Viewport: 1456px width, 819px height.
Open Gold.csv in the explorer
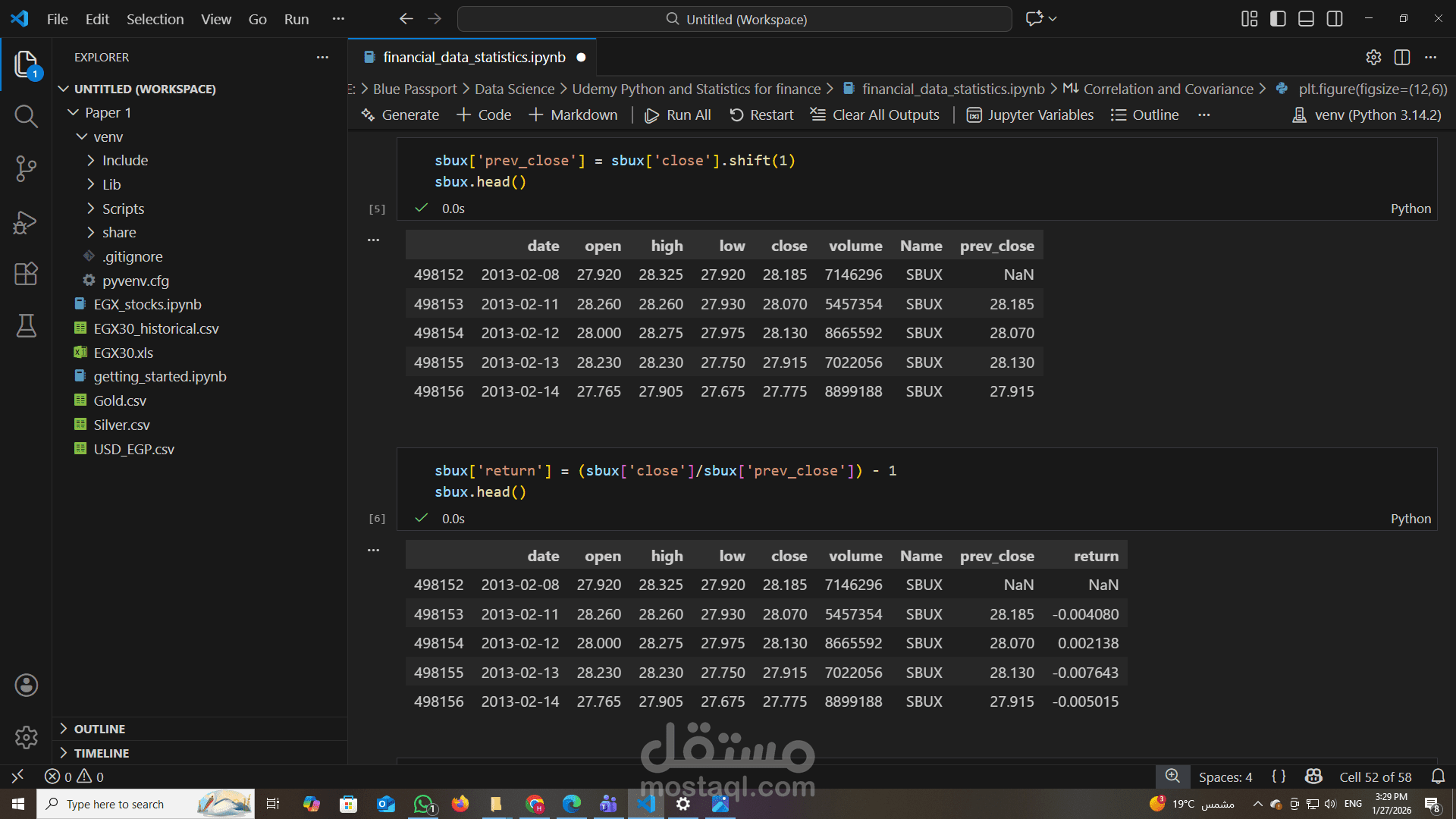tap(120, 401)
